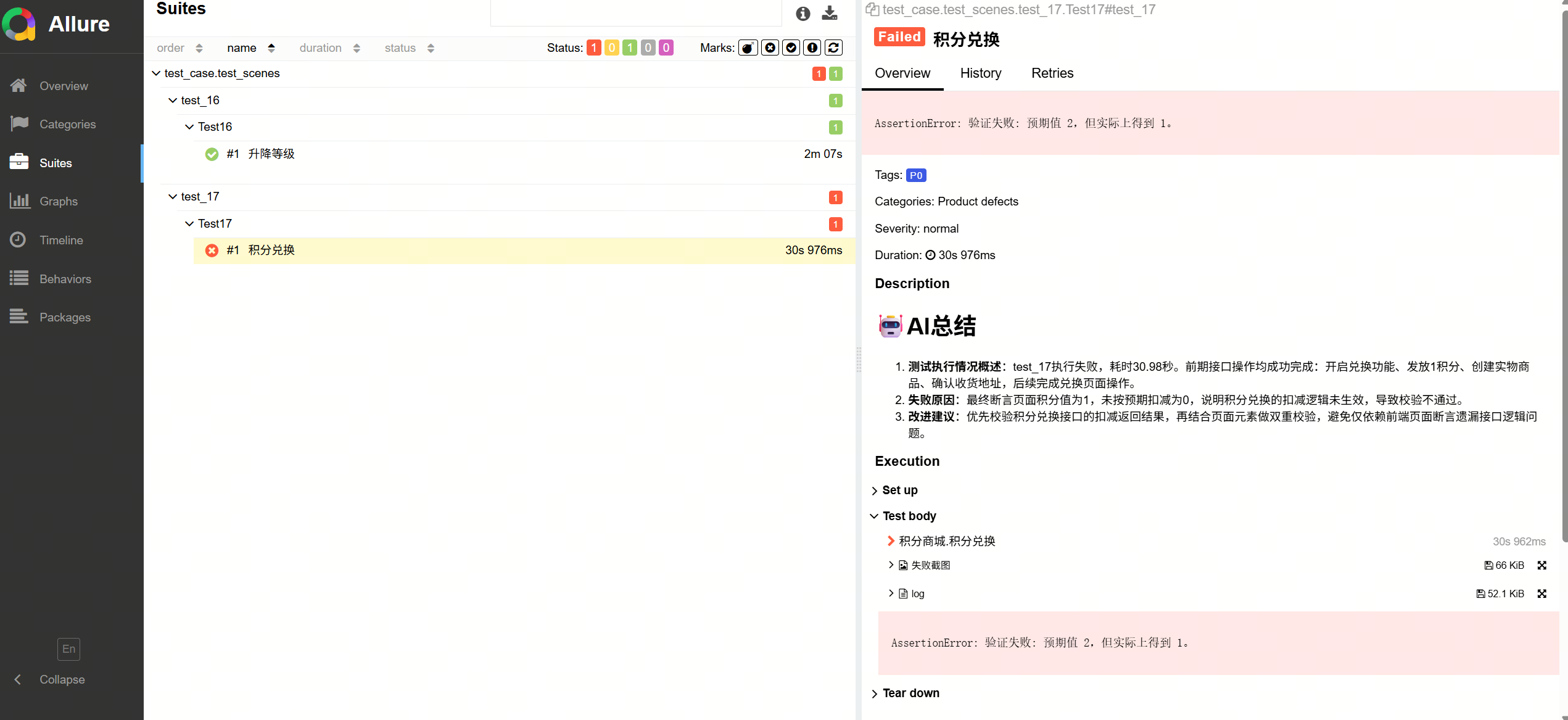This screenshot has width=1568, height=720.
Task: Go to Categories flag icon
Action: point(19,124)
